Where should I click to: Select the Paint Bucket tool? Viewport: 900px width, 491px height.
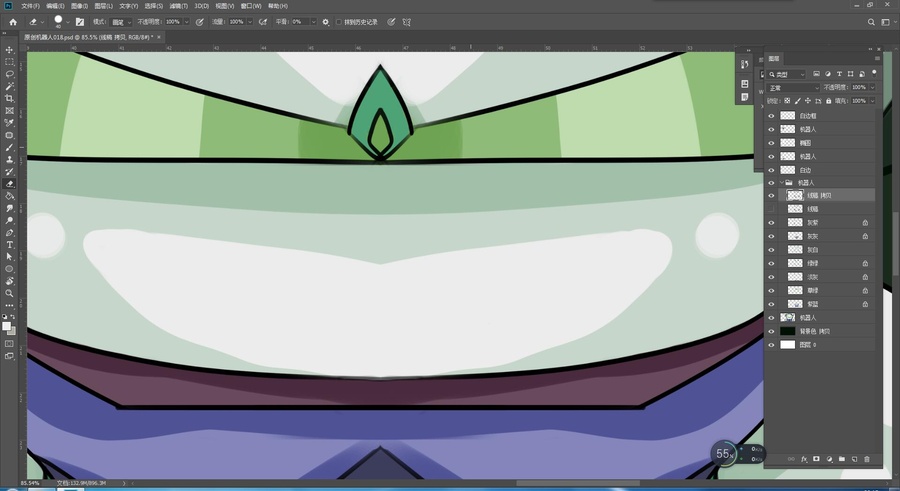(9, 196)
